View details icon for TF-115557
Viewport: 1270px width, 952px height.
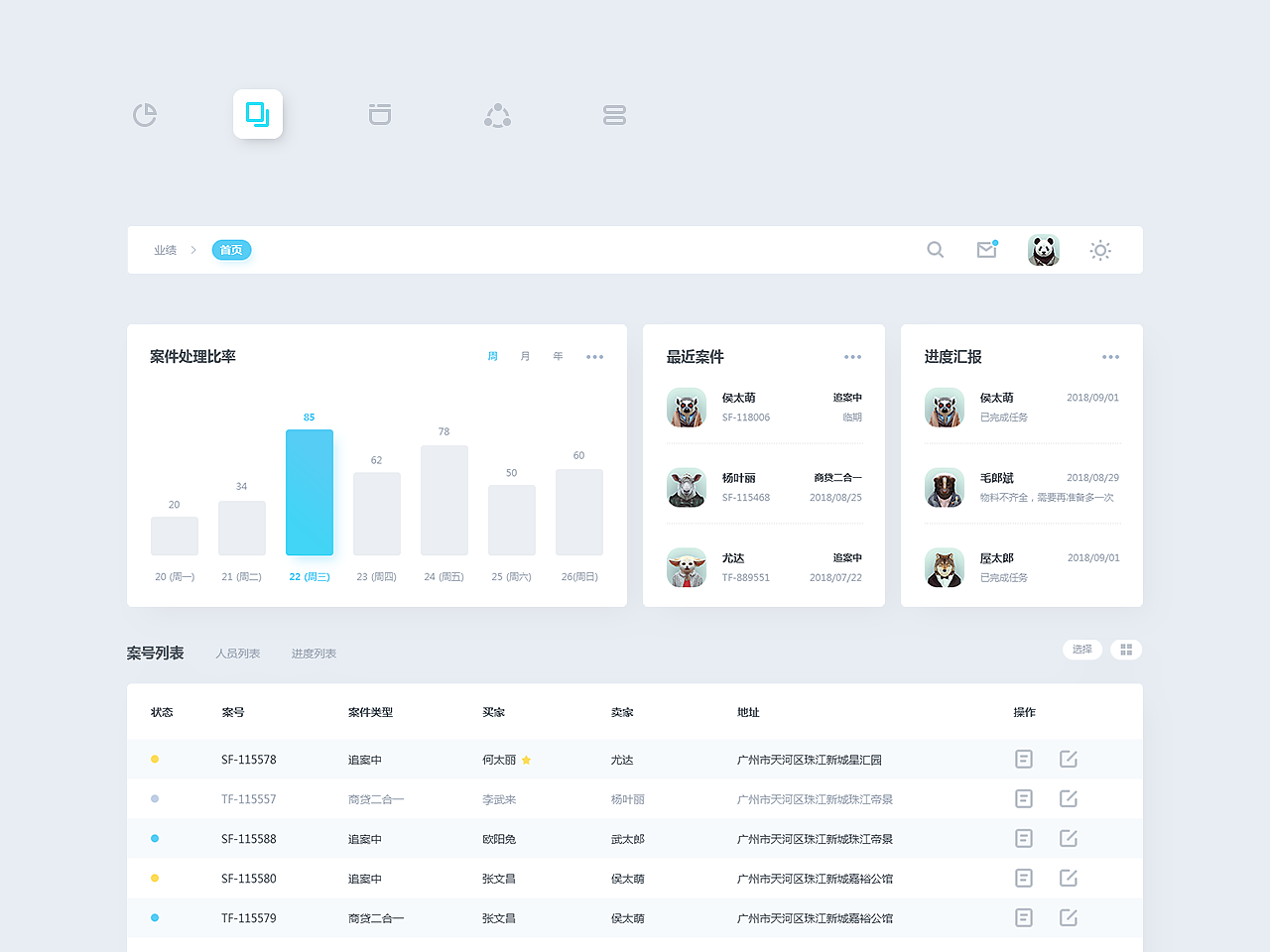pos(1024,798)
